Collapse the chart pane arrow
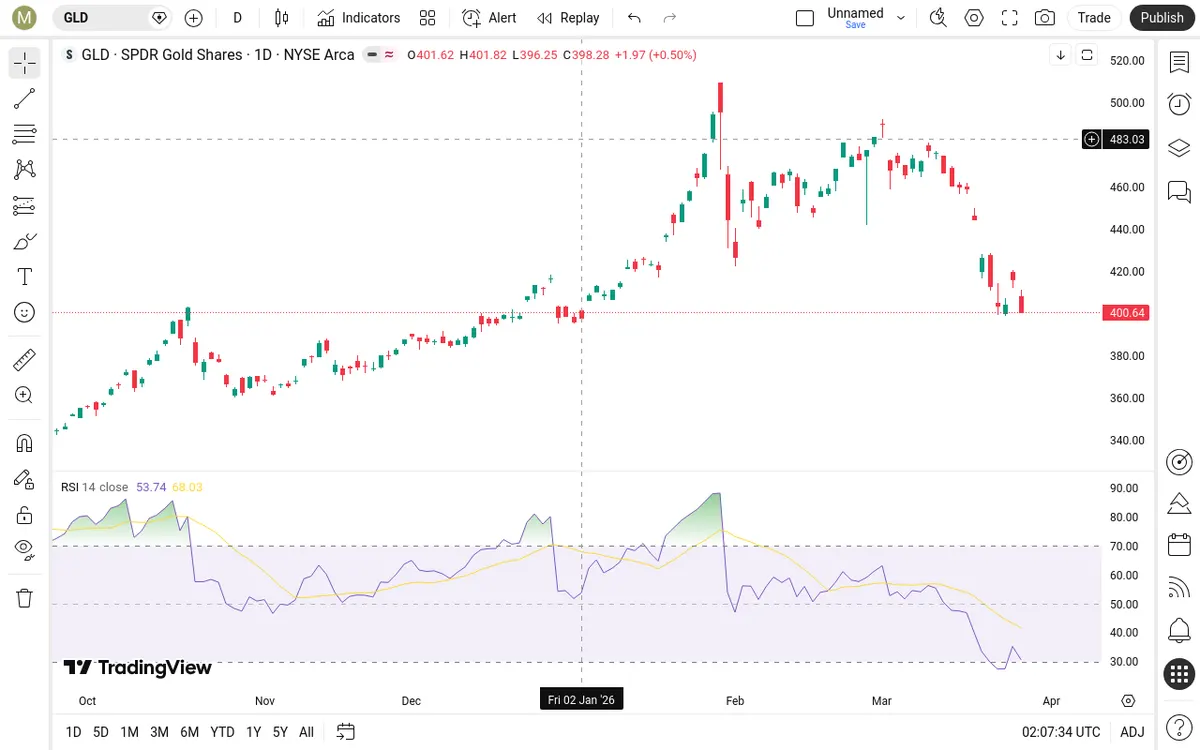Image resolution: width=1200 pixels, height=750 pixels. [x=1061, y=55]
